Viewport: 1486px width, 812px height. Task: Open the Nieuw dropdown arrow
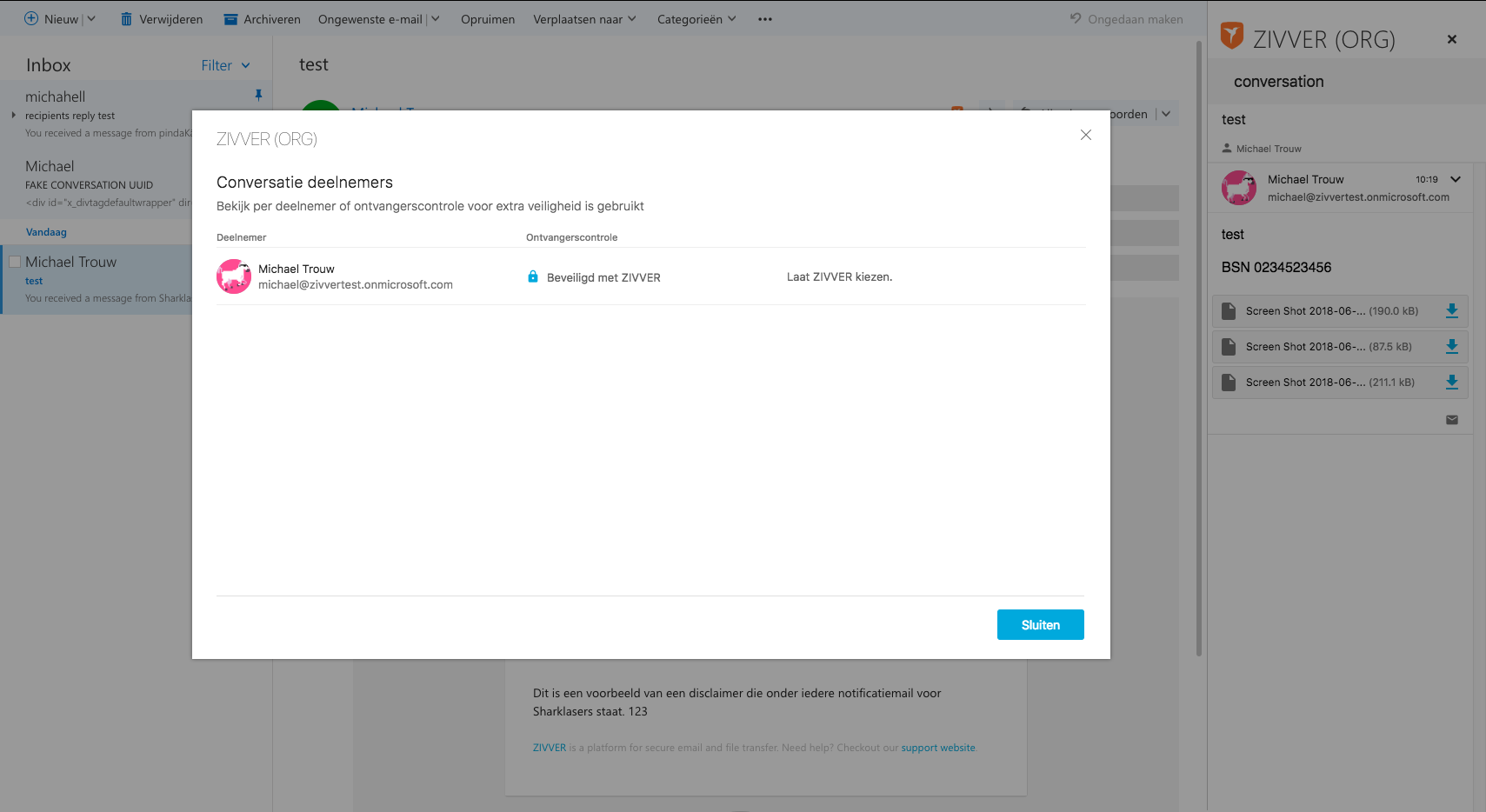(x=91, y=19)
